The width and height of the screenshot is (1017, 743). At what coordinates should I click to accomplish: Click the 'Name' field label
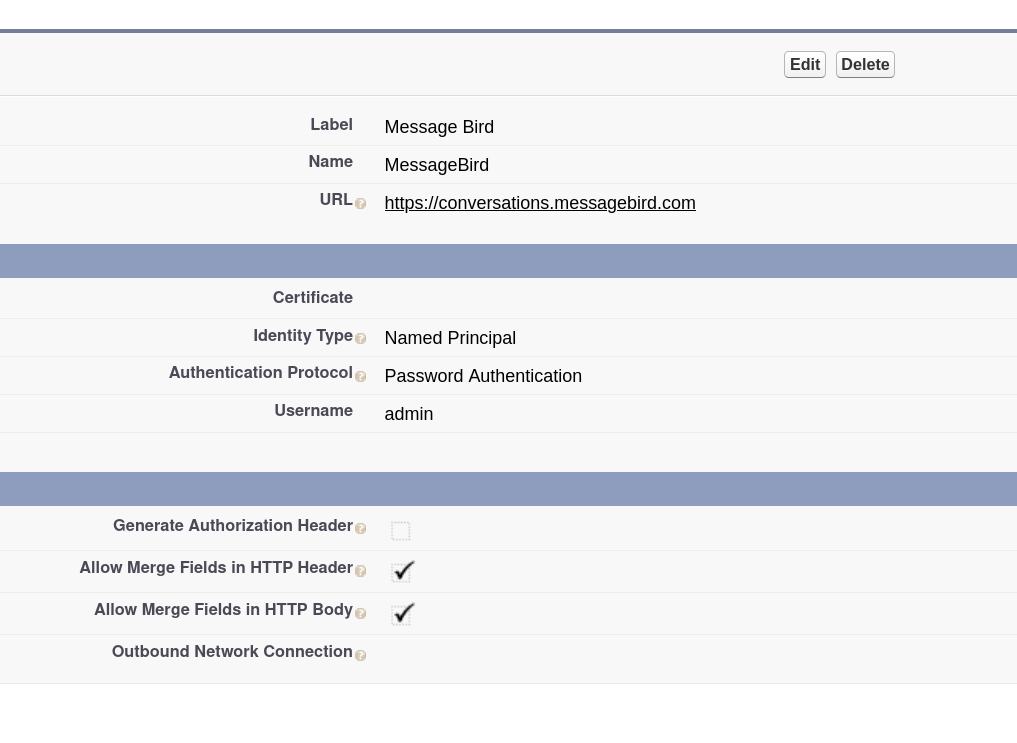(x=331, y=161)
